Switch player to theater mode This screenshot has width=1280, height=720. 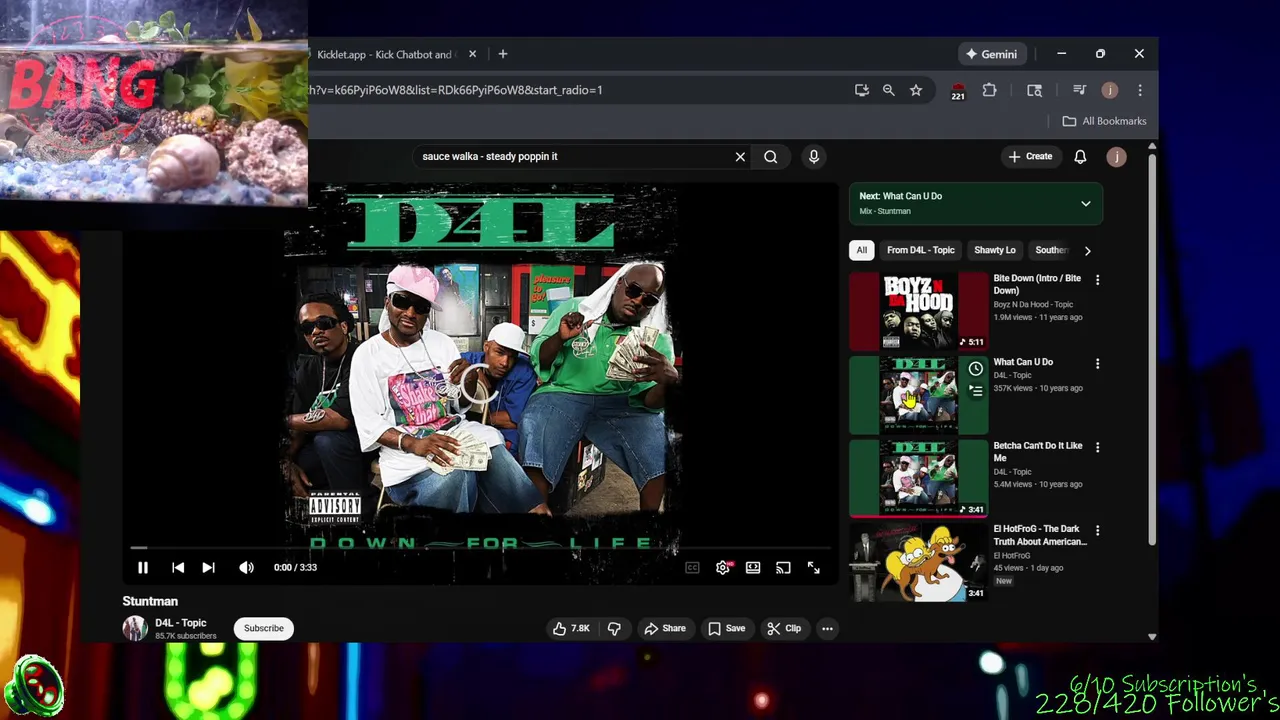[753, 568]
